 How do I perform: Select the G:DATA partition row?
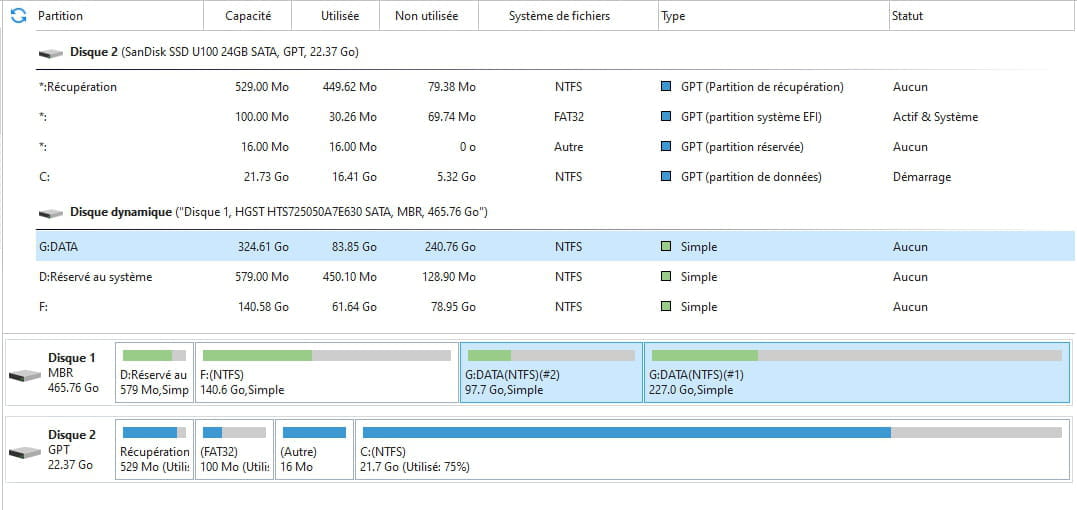555,246
